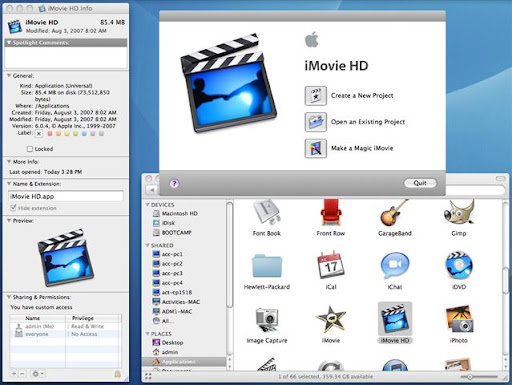Select the GarageBand guitar icon
Image resolution: width=512 pixels, height=385 pixels.
(x=395, y=214)
